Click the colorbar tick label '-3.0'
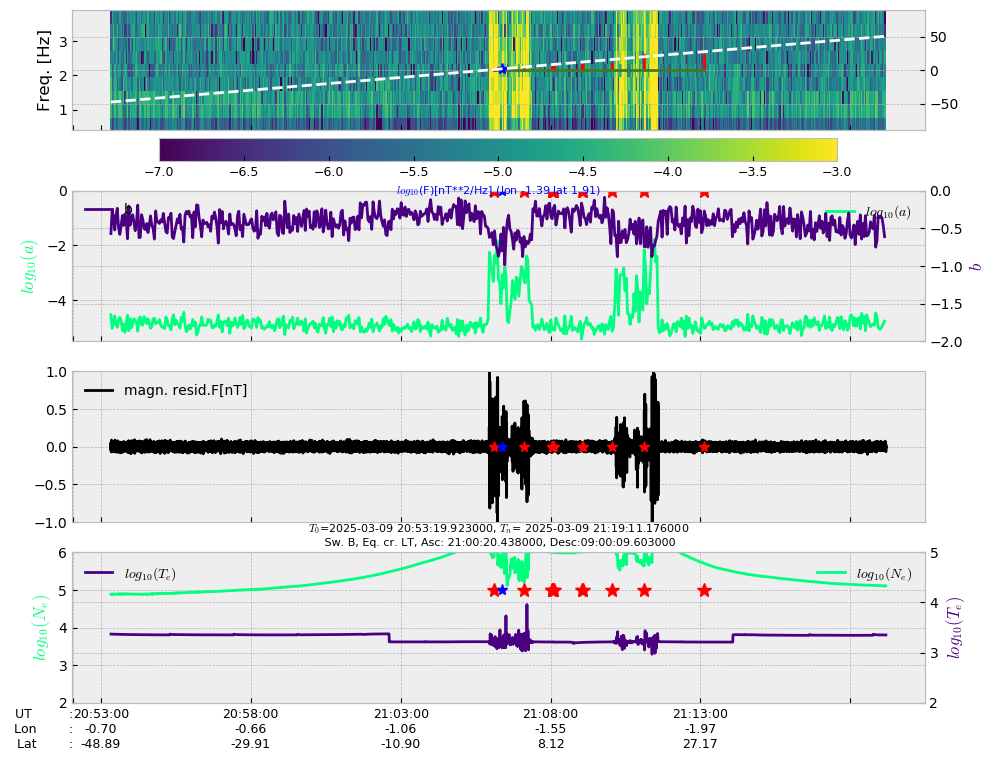 (x=837, y=172)
